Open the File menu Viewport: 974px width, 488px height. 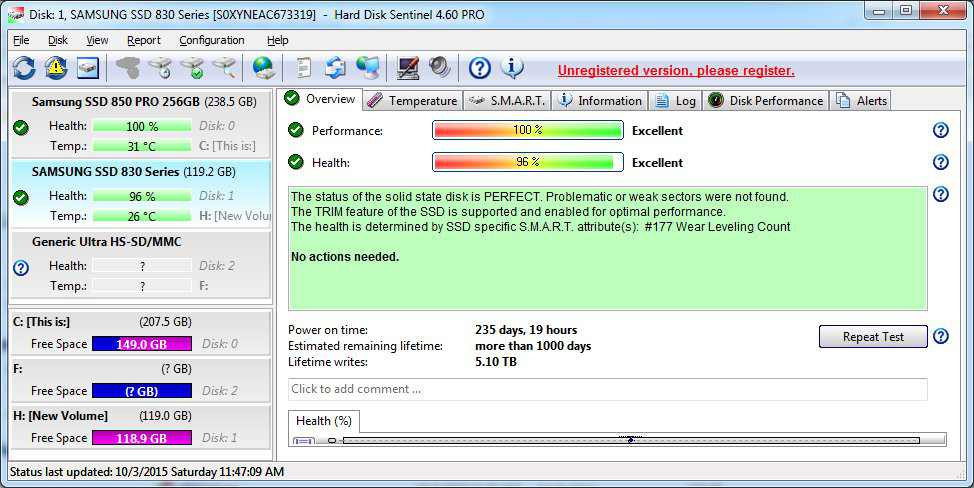coord(21,40)
